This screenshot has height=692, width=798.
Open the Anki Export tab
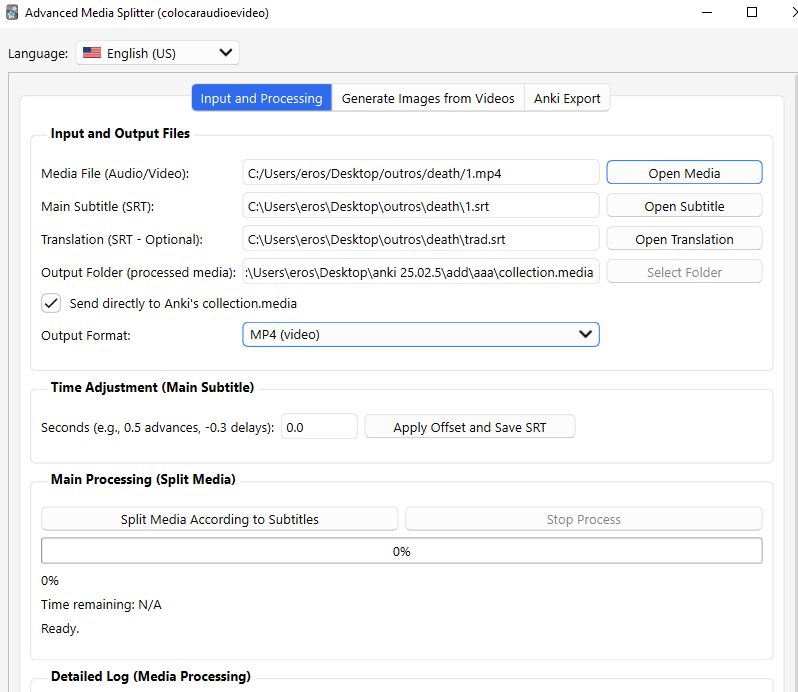567,98
